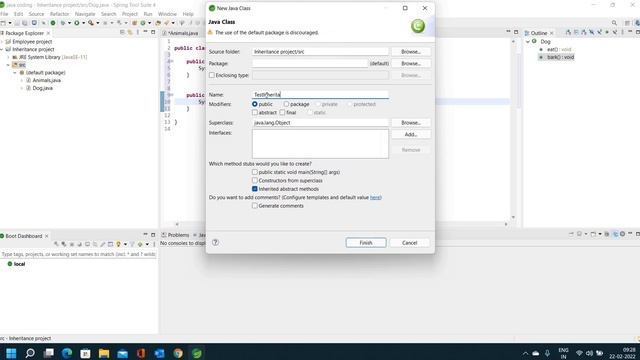640x360 pixels.
Task: Minimize the Package Explorer view
Action: [x=145, y=32]
